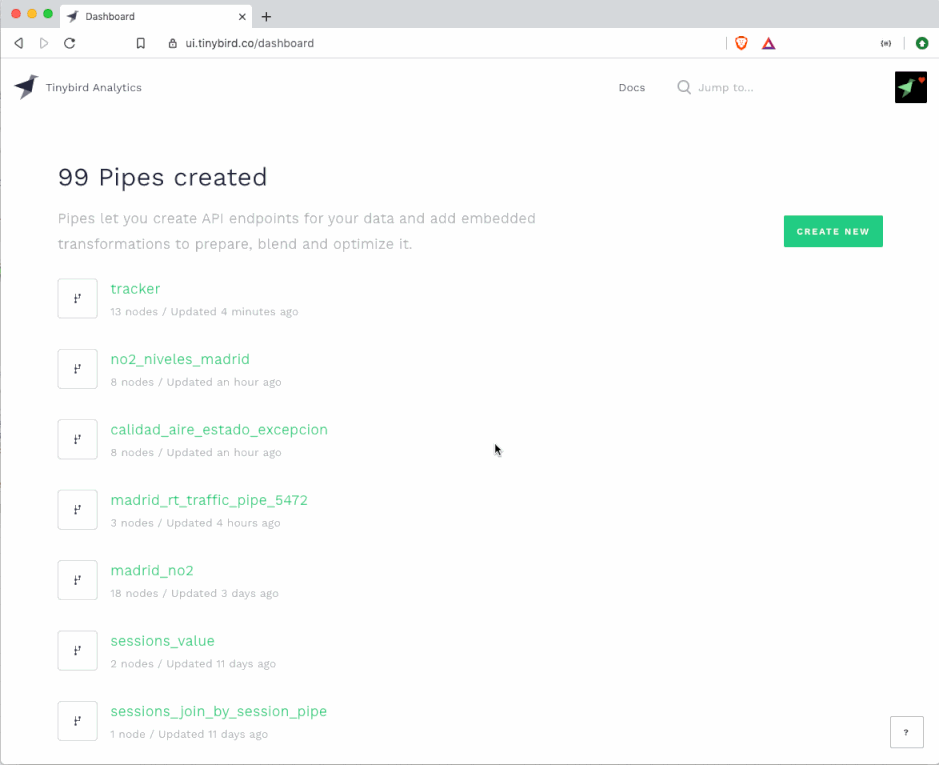Image resolution: width=939 pixels, height=765 pixels.
Task: Click the pipe icon beside tracker
Action: pos(77,298)
